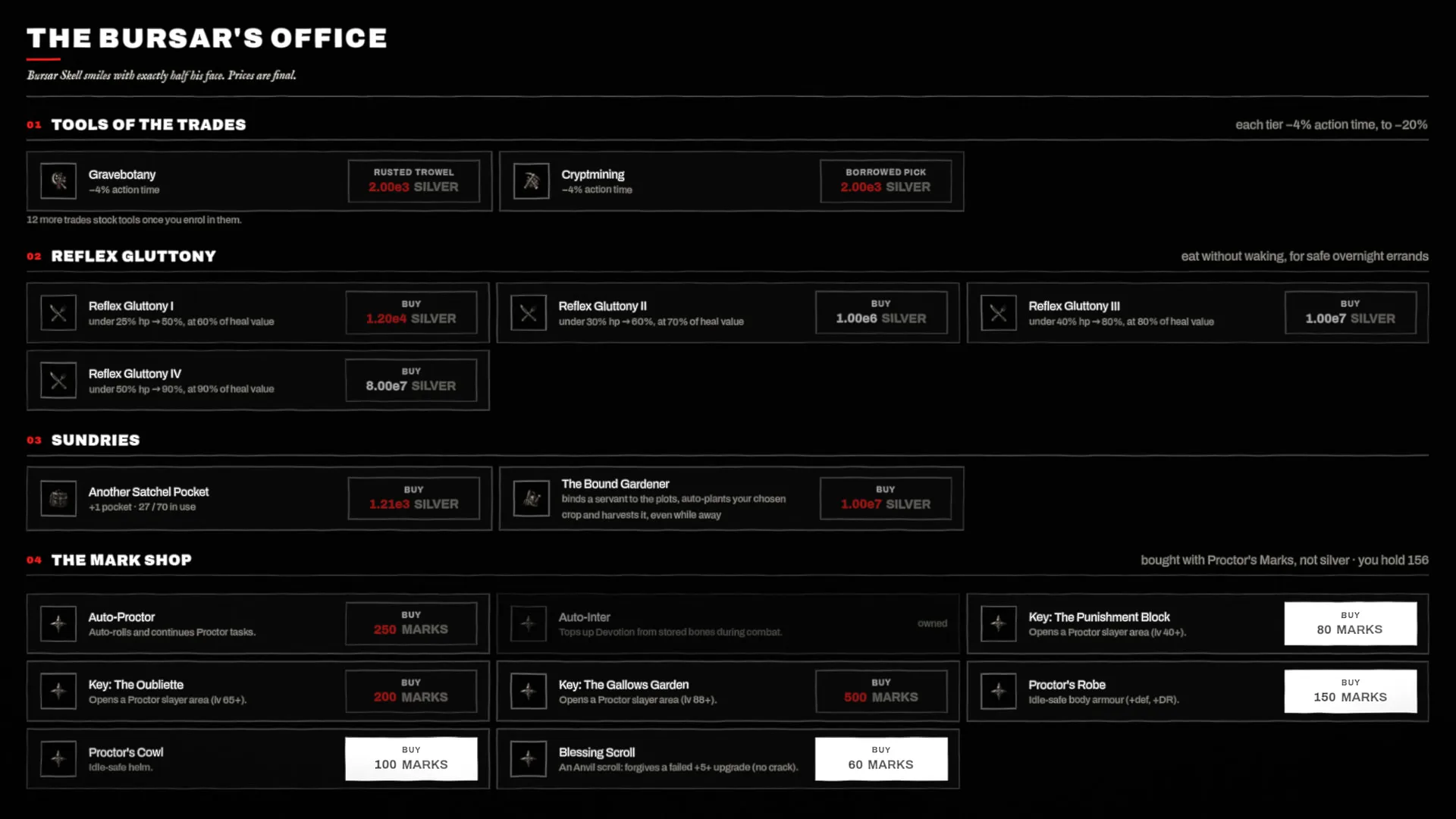The height and width of the screenshot is (819, 1456).
Task: Click the Key: The Gallows Garden icon
Action: point(529,692)
